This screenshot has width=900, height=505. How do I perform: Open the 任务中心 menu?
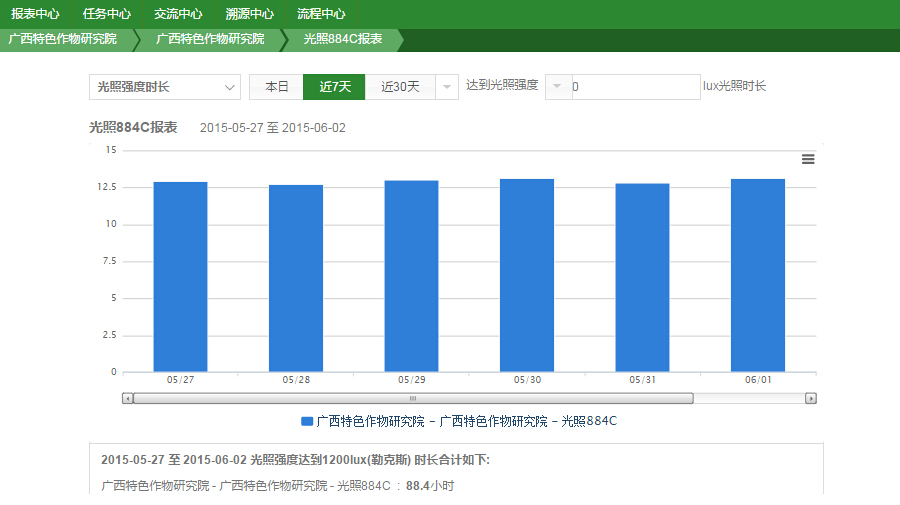[107, 14]
